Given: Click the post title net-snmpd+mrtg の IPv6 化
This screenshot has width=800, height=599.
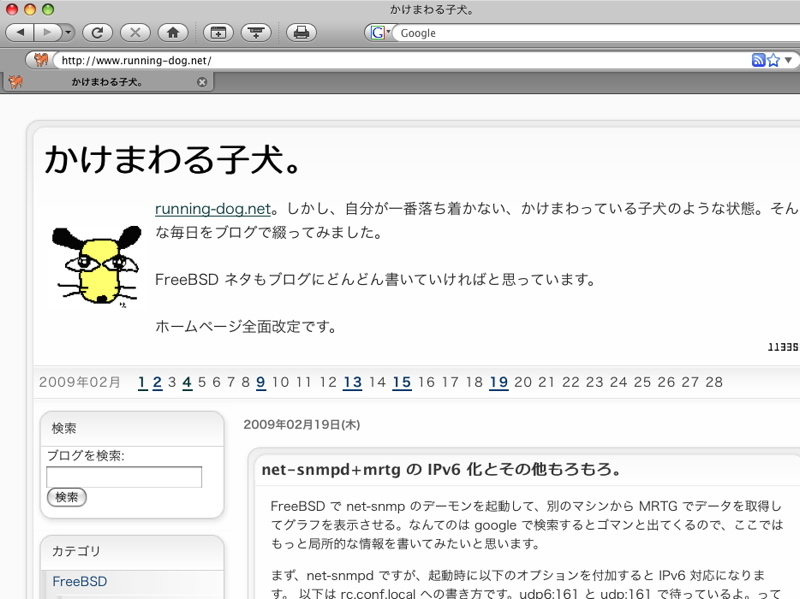Looking at the screenshot, I should pyautogui.click(x=441, y=469).
